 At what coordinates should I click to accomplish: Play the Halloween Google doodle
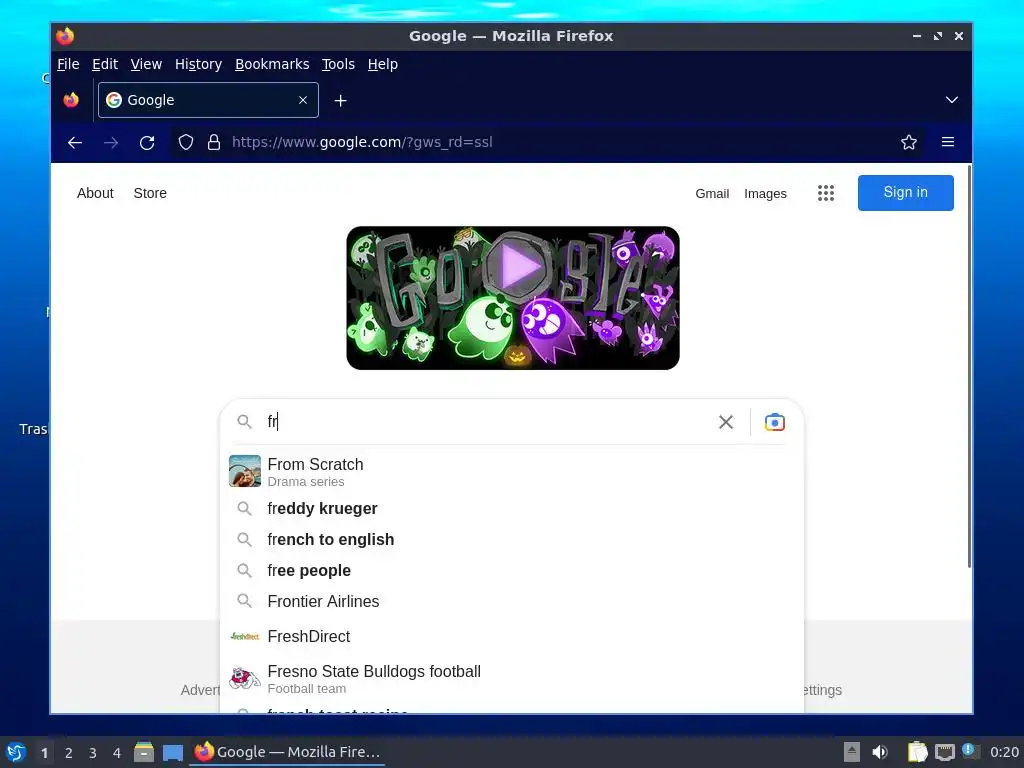pyautogui.click(x=518, y=266)
